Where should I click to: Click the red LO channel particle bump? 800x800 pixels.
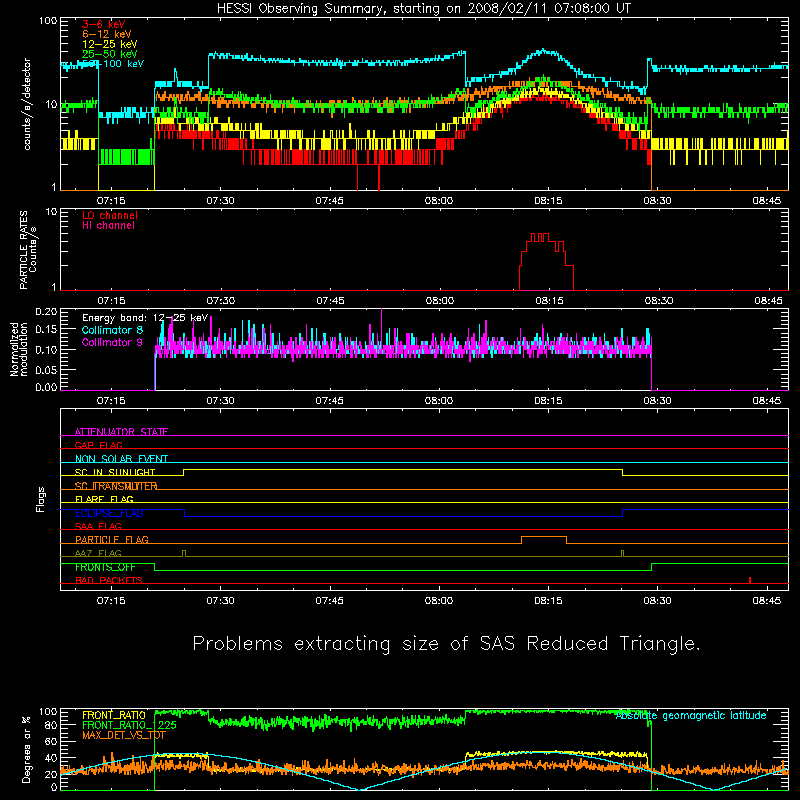click(x=546, y=262)
